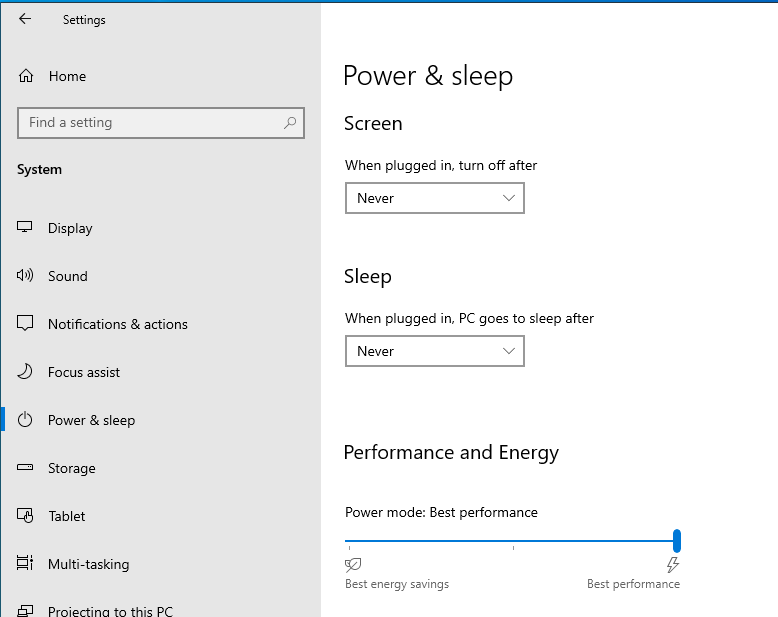Open the Focus assist page
The width and height of the screenshot is (778, 617).
(84, 372)
